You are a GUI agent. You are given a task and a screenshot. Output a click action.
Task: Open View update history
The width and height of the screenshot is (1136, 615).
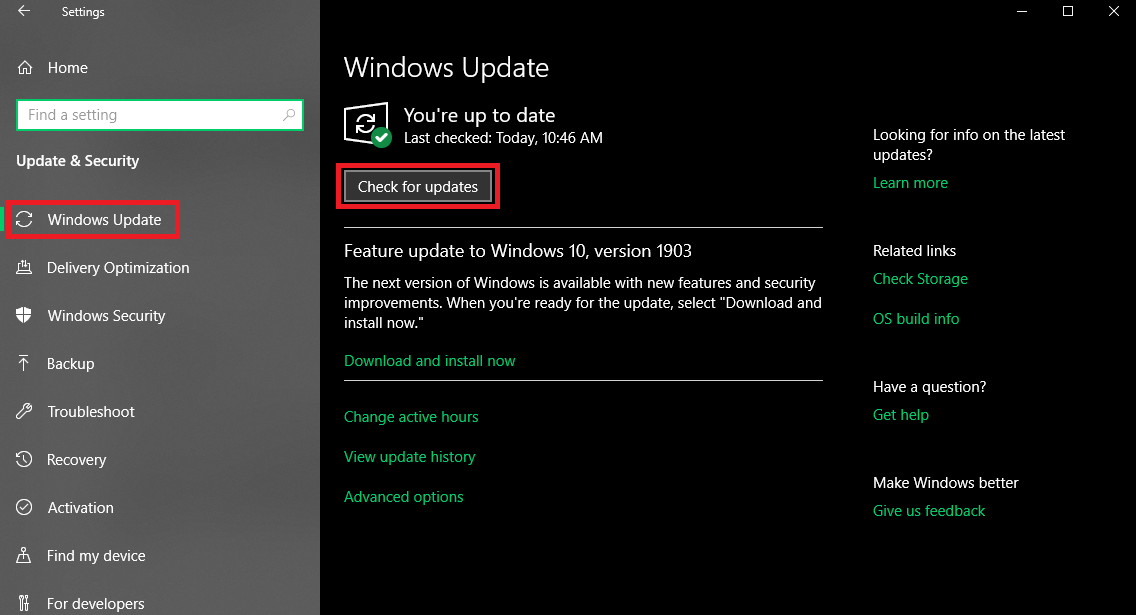[x=410, y=456]
